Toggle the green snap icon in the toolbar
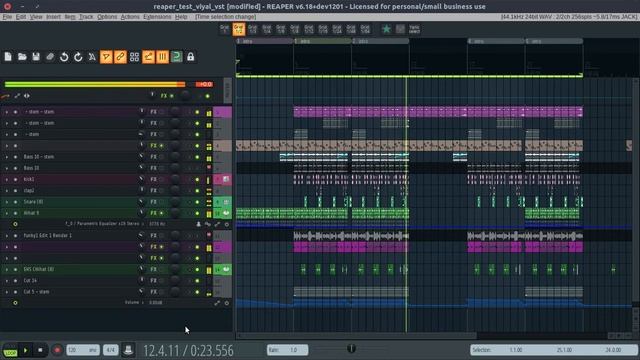This screenshot has height=360, width=640. coord(176,57)
